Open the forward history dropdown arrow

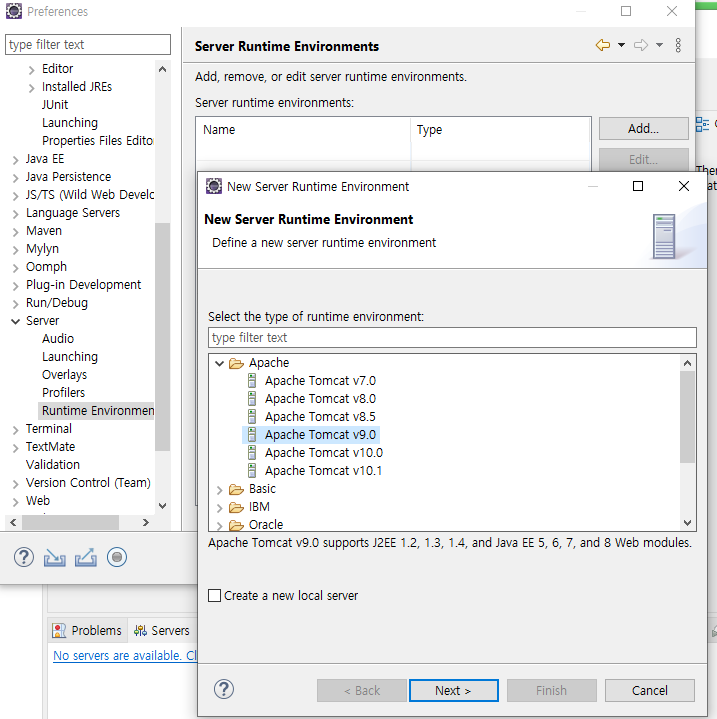[659, 45]
